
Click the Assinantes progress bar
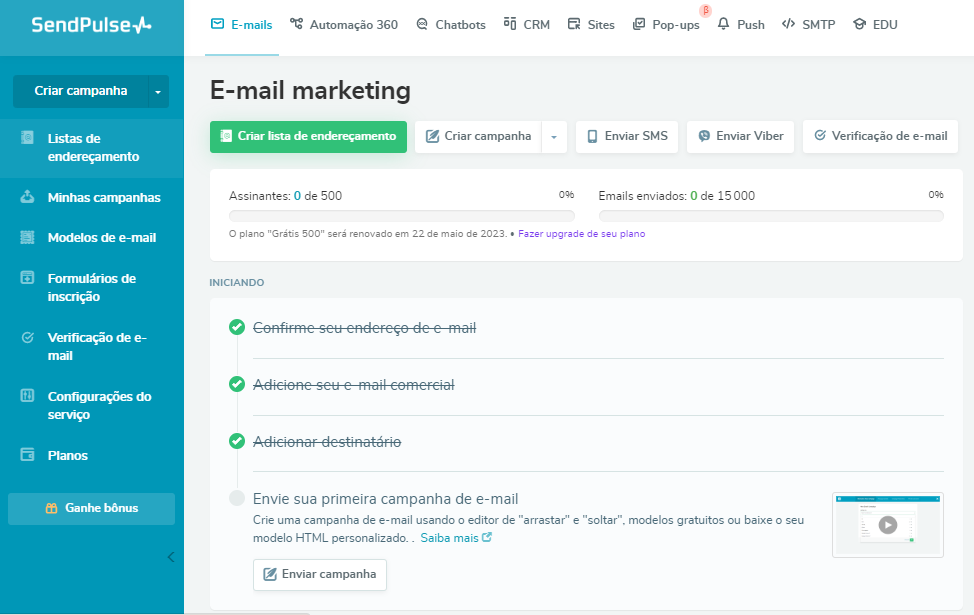tap(402, 215)
